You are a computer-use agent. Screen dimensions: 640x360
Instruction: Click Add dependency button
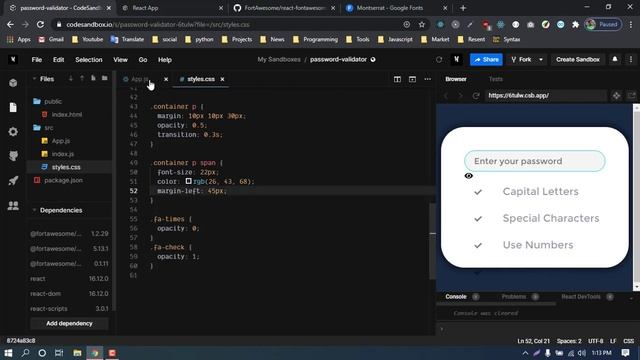(x=69, y=323)
